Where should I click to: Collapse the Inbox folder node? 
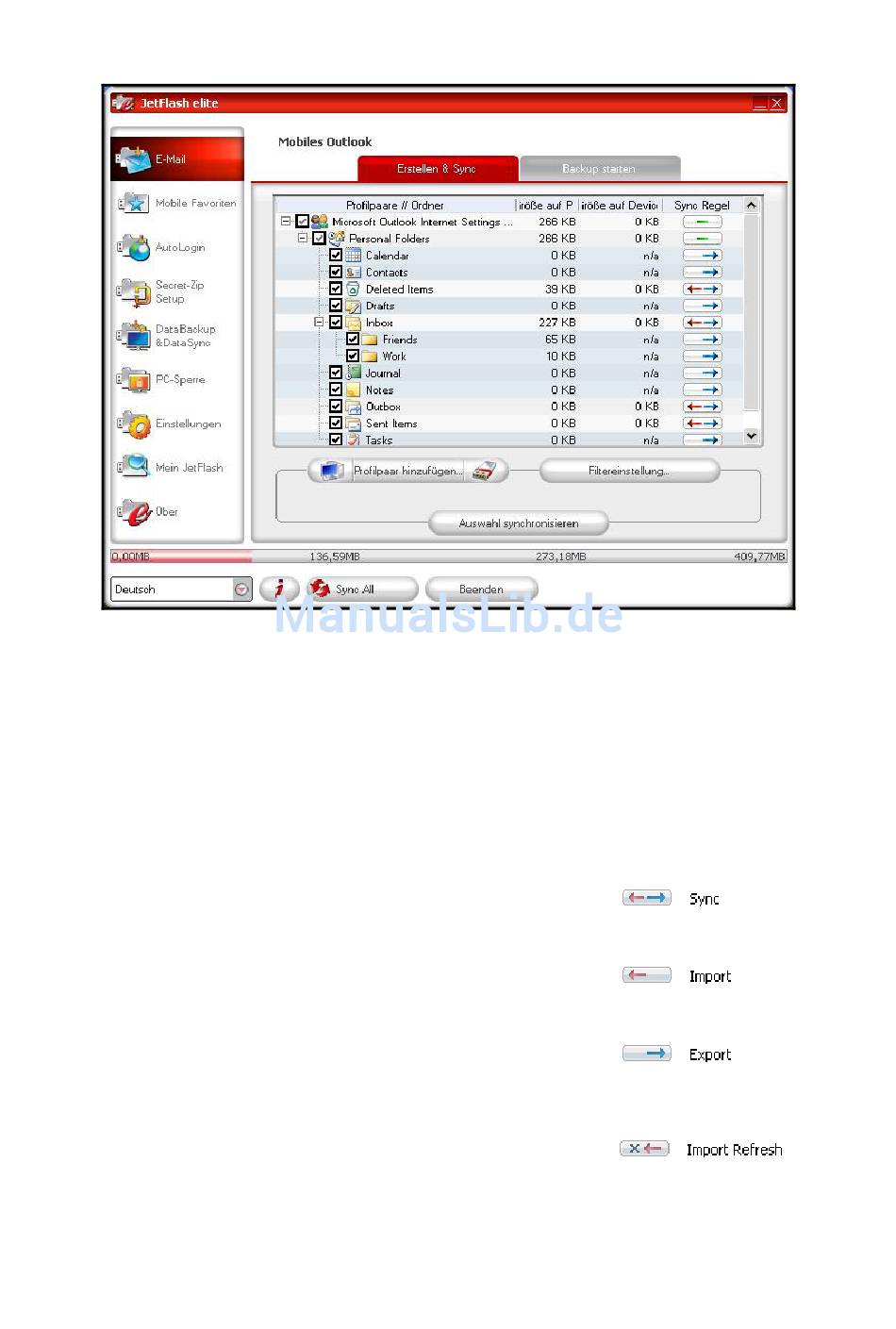coord(320,323)
